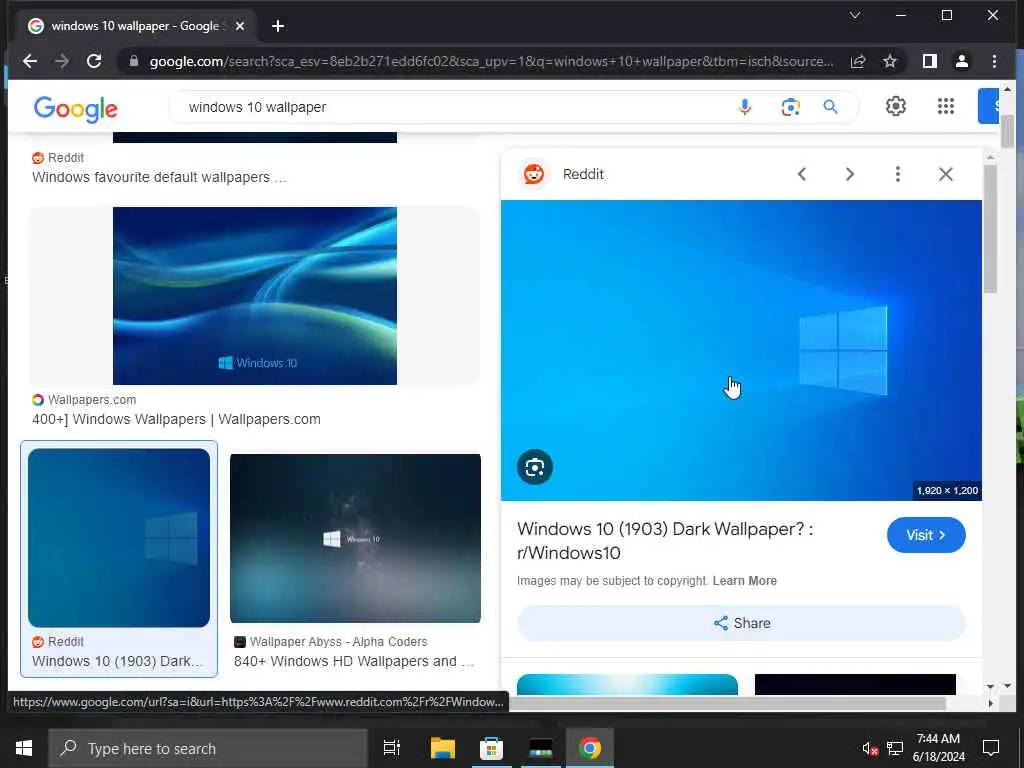Bookmark this page with the star

click(x=889, y=61)
